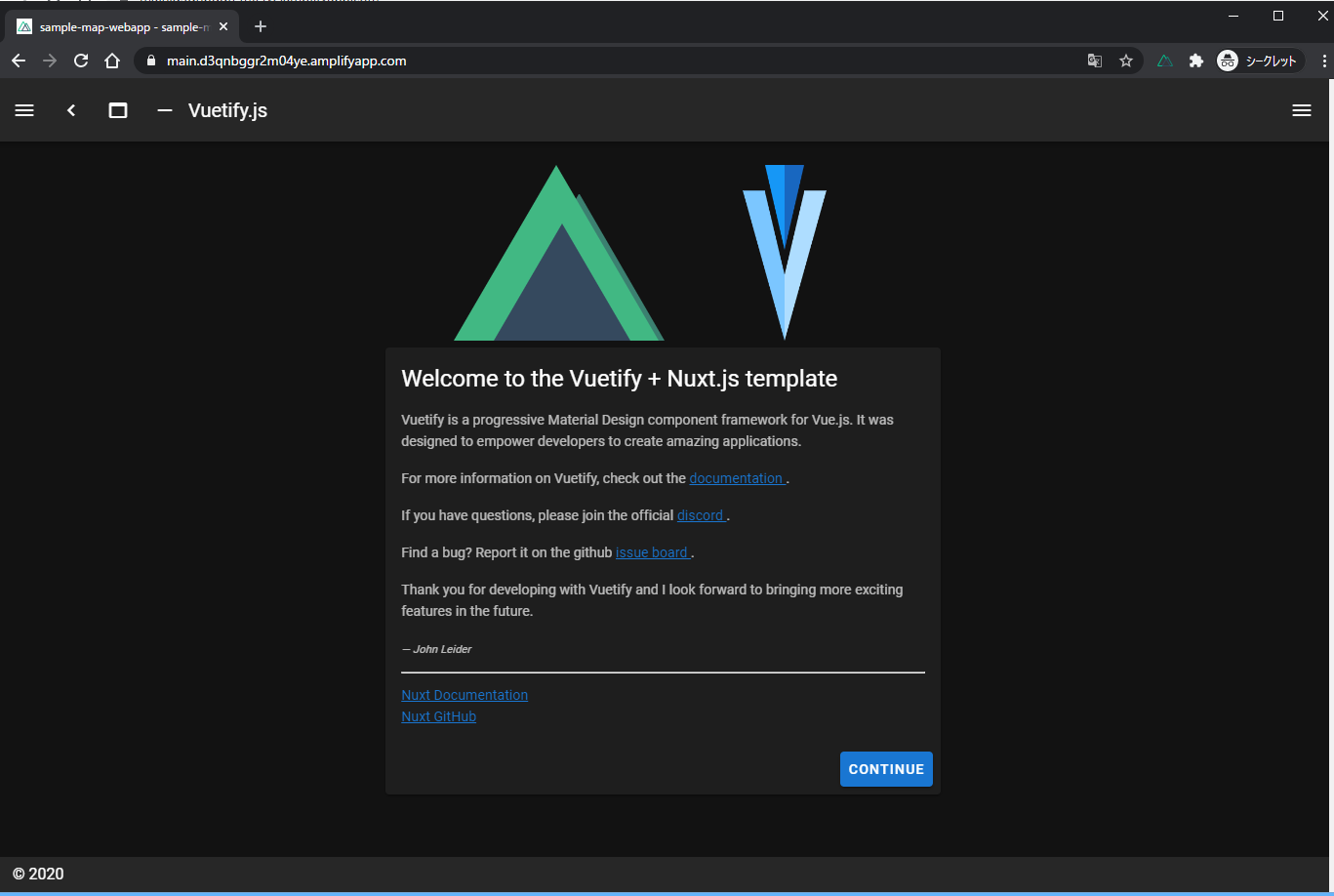Click the blue Vuetify logo image

pyautogui.click(x=785, y=253)
